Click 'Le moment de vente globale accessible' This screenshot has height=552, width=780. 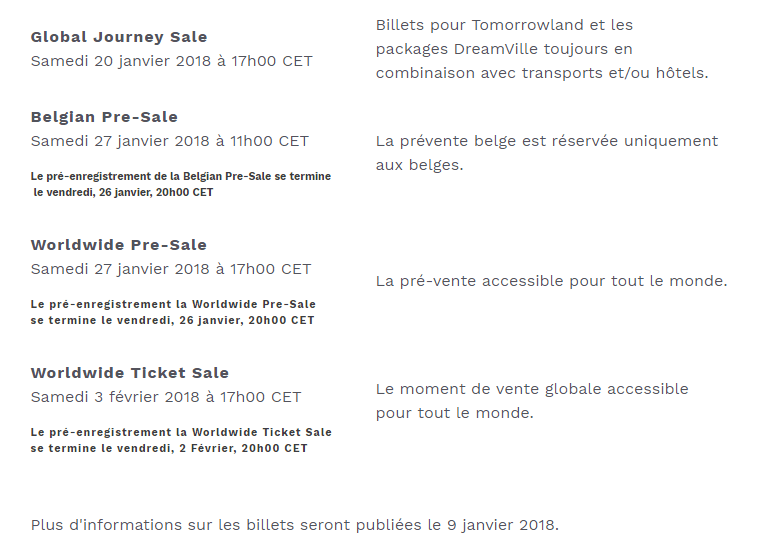(x=532, y=389)
